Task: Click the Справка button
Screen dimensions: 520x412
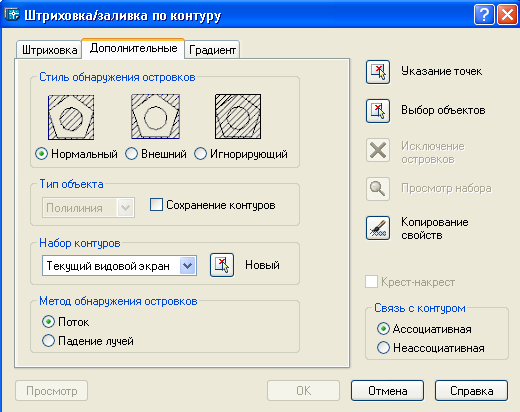Action: click(471, 391)
